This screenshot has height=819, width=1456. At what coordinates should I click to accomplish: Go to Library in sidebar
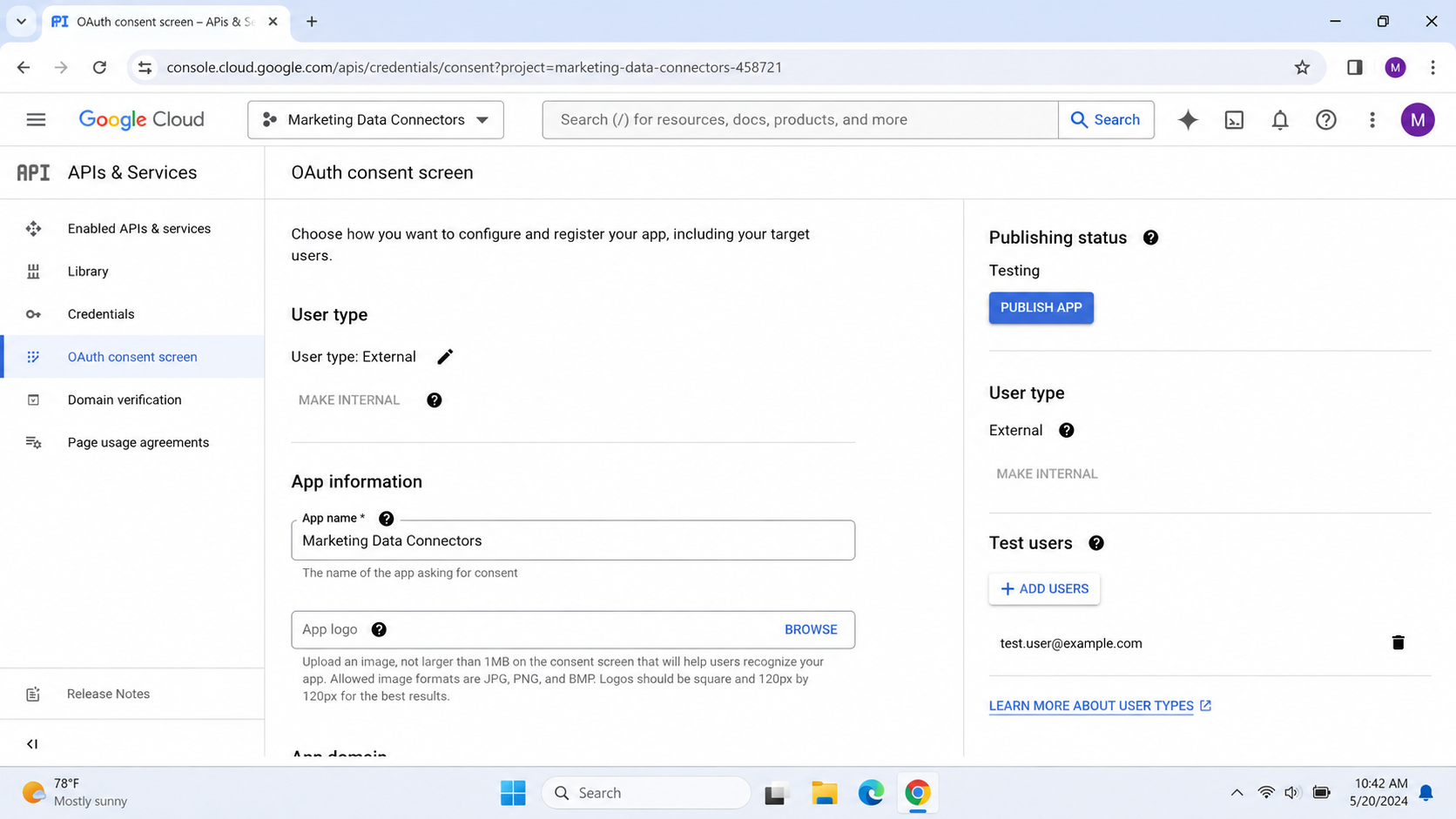click(132, 272)
